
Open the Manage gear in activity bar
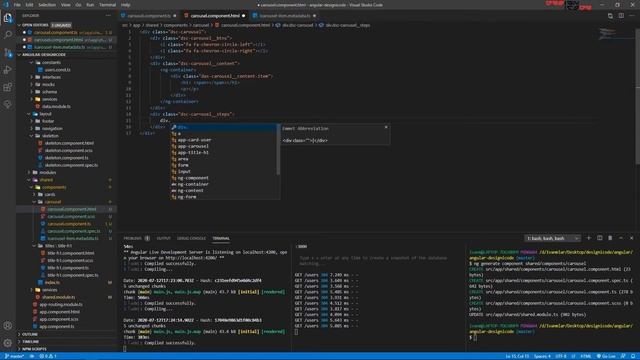[x=8, y=343]
